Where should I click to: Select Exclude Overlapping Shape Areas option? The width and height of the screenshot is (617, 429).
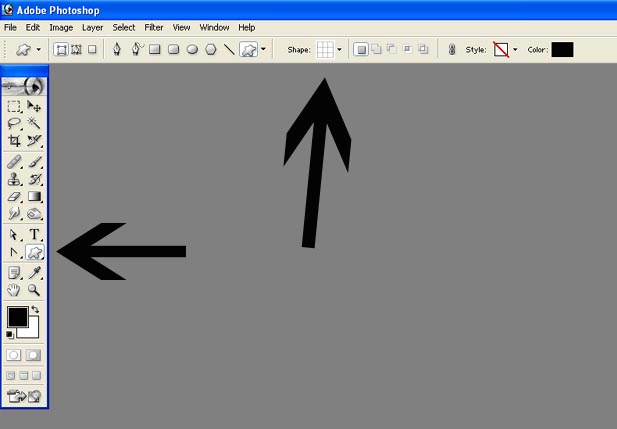[423, 49]
